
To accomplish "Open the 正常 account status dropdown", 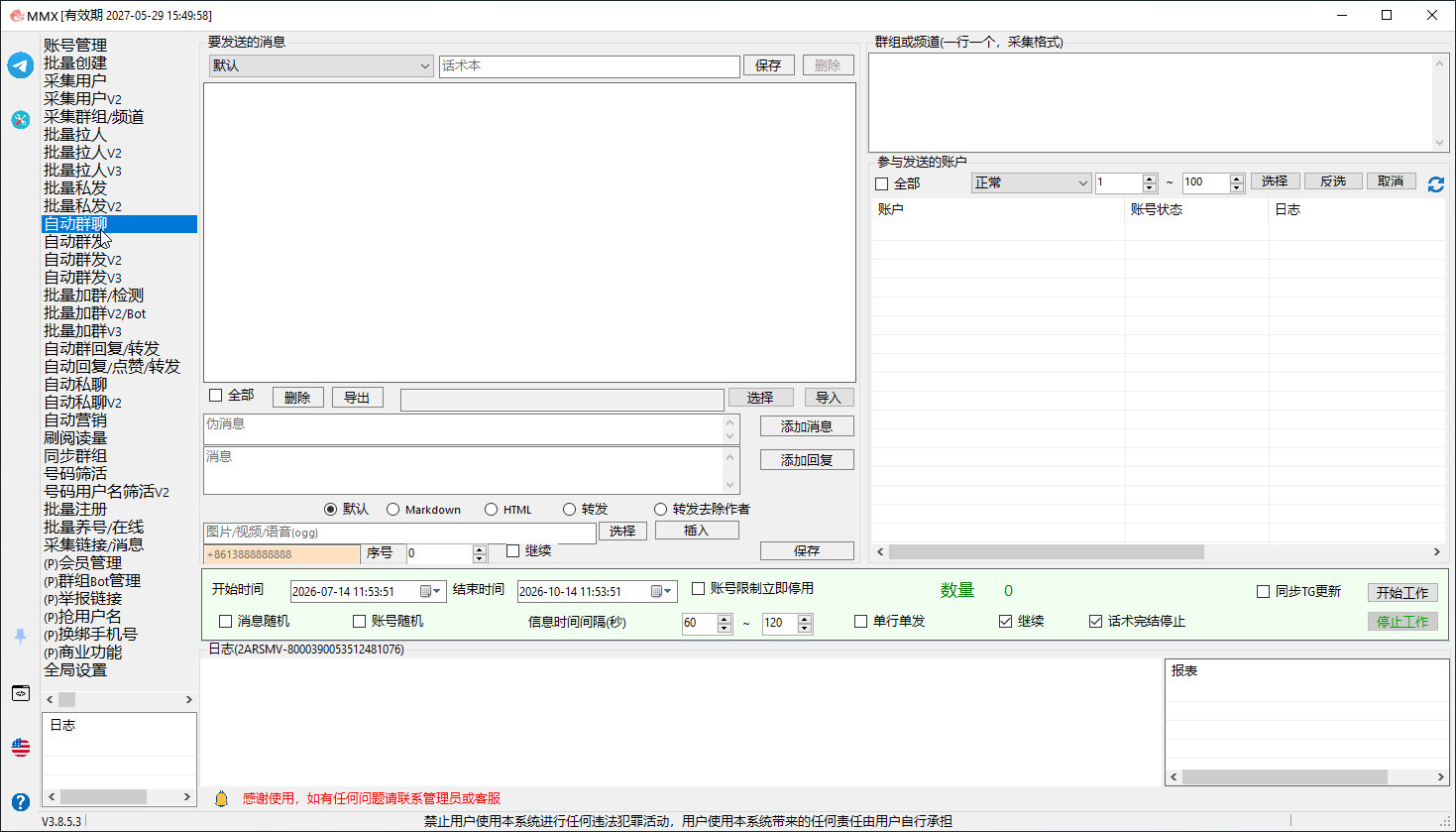I will click(1031, 182).
